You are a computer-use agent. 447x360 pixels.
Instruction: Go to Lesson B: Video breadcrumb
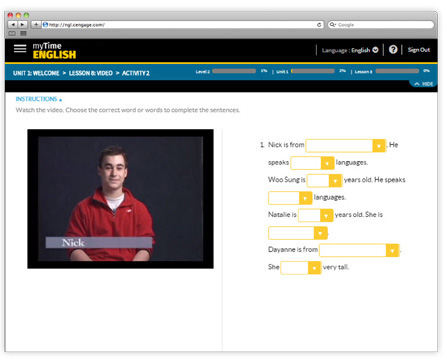pos(91,73)
